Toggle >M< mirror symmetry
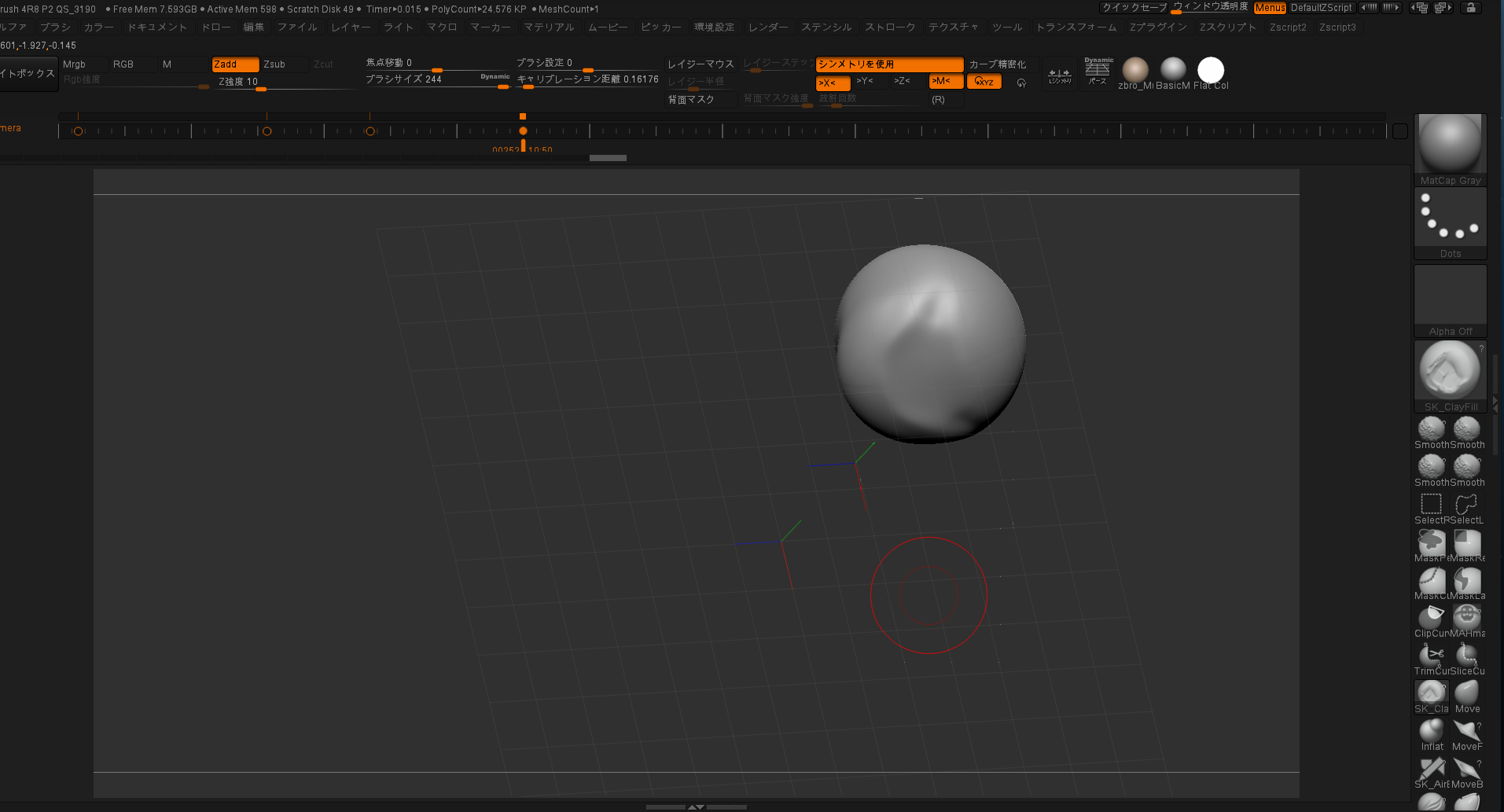This screenshot has width=1504, height=812. (x=946, y=82)
